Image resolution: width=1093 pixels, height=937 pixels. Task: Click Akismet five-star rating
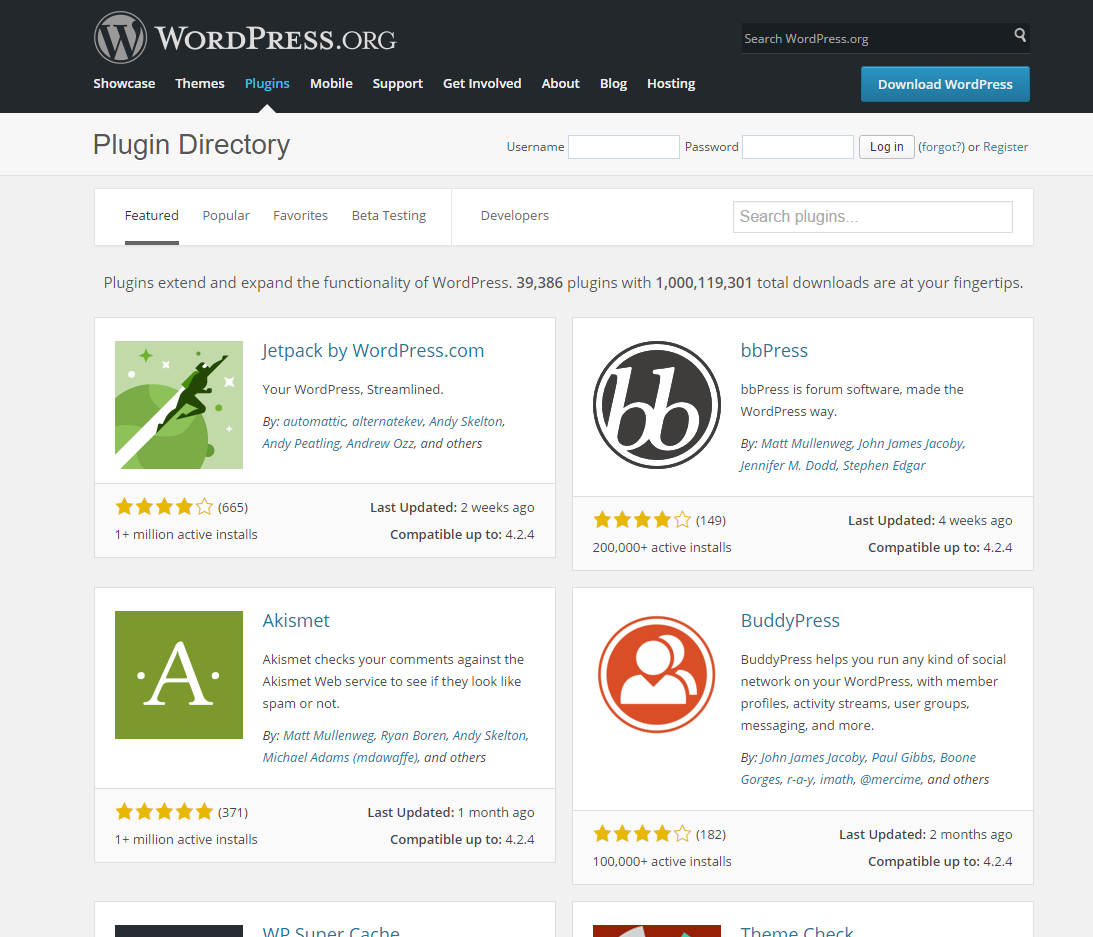click(164, 812)
